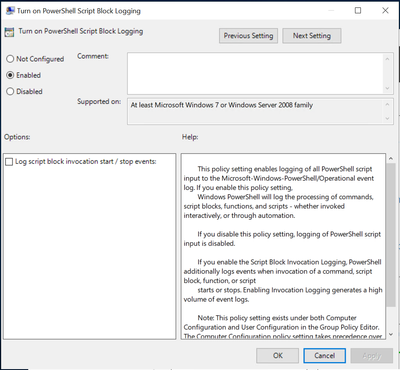This screenshot has height=370, width=400.
Task: Cancel the policy dialog
Action: click(325, 356)
